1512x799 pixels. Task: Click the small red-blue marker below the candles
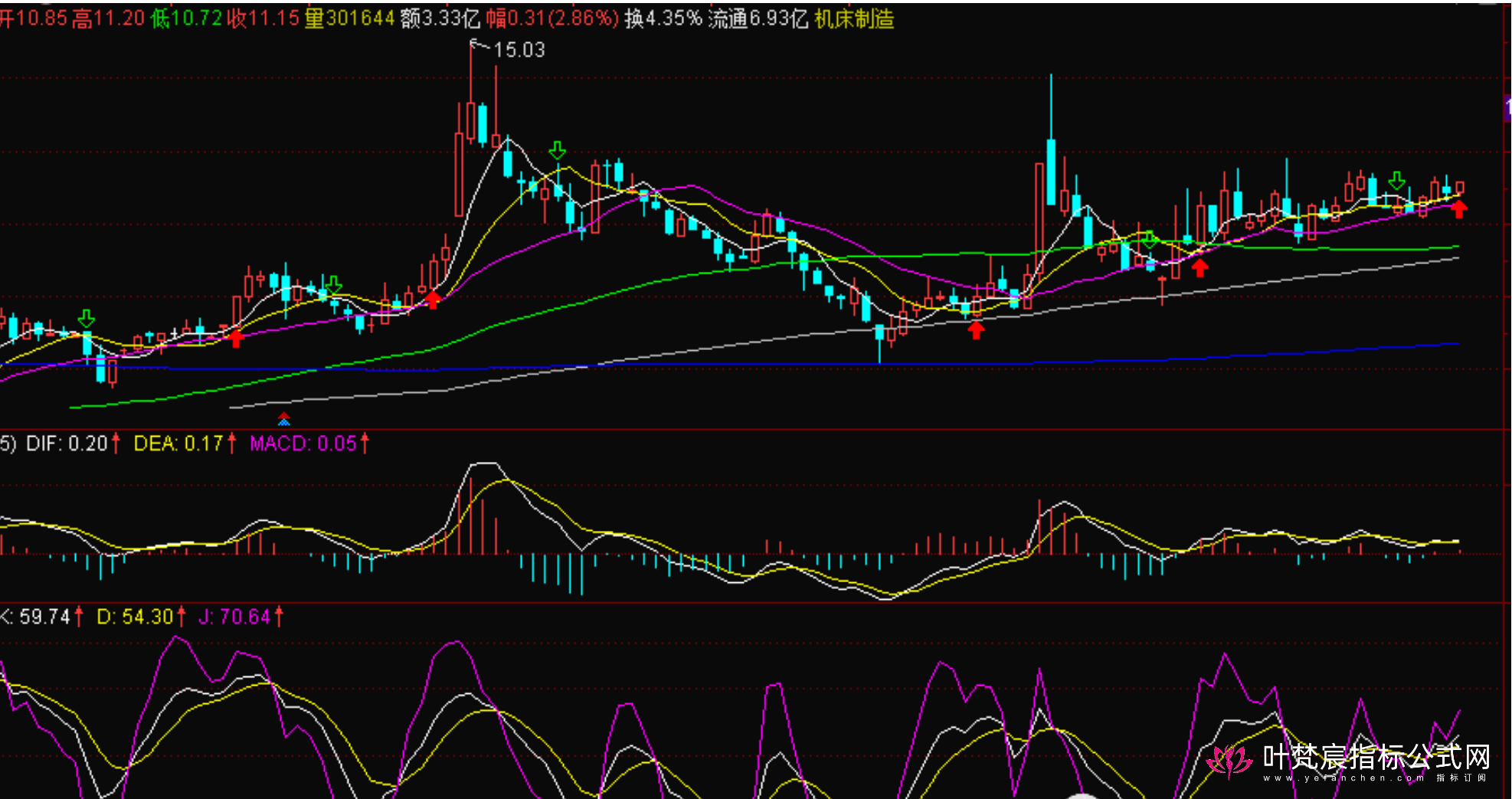[284, 419]
